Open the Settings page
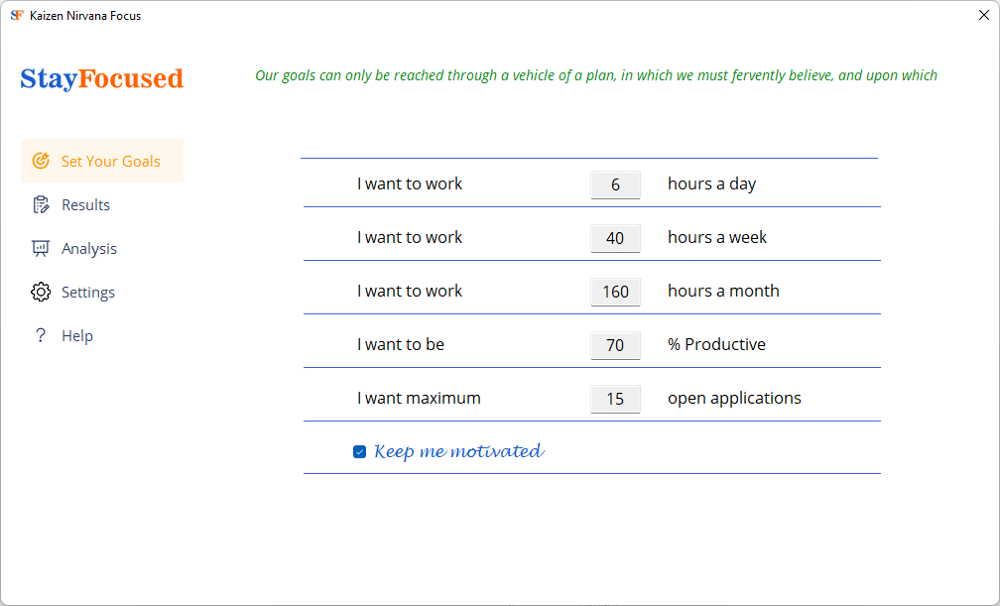 (x=88, y=292)
